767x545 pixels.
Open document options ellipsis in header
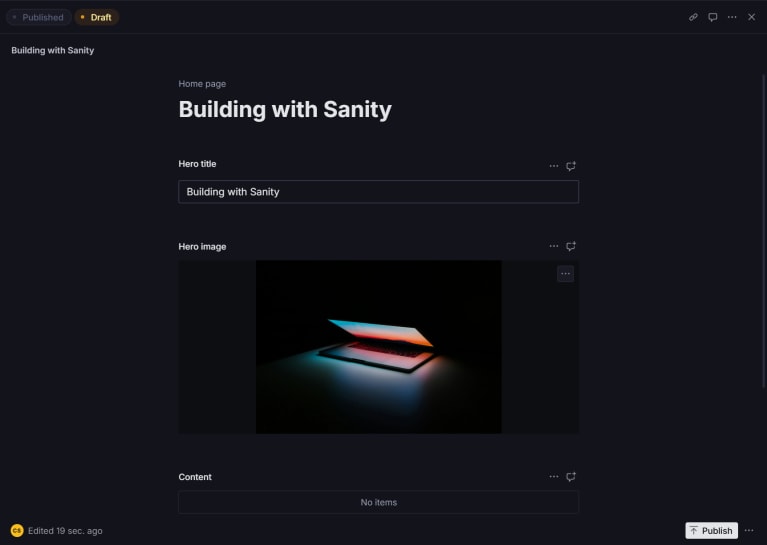pos(732,17)
